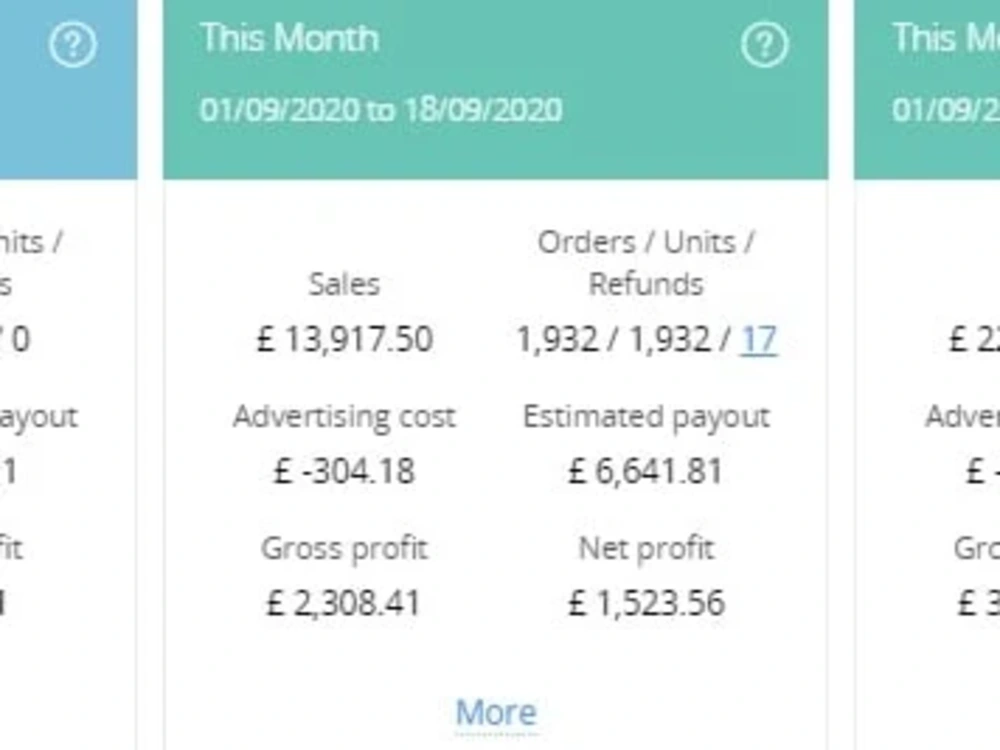This screenshot has width=1000, height=750.
Task: Click help icon on blue card
Action: [x=73, y=45]
